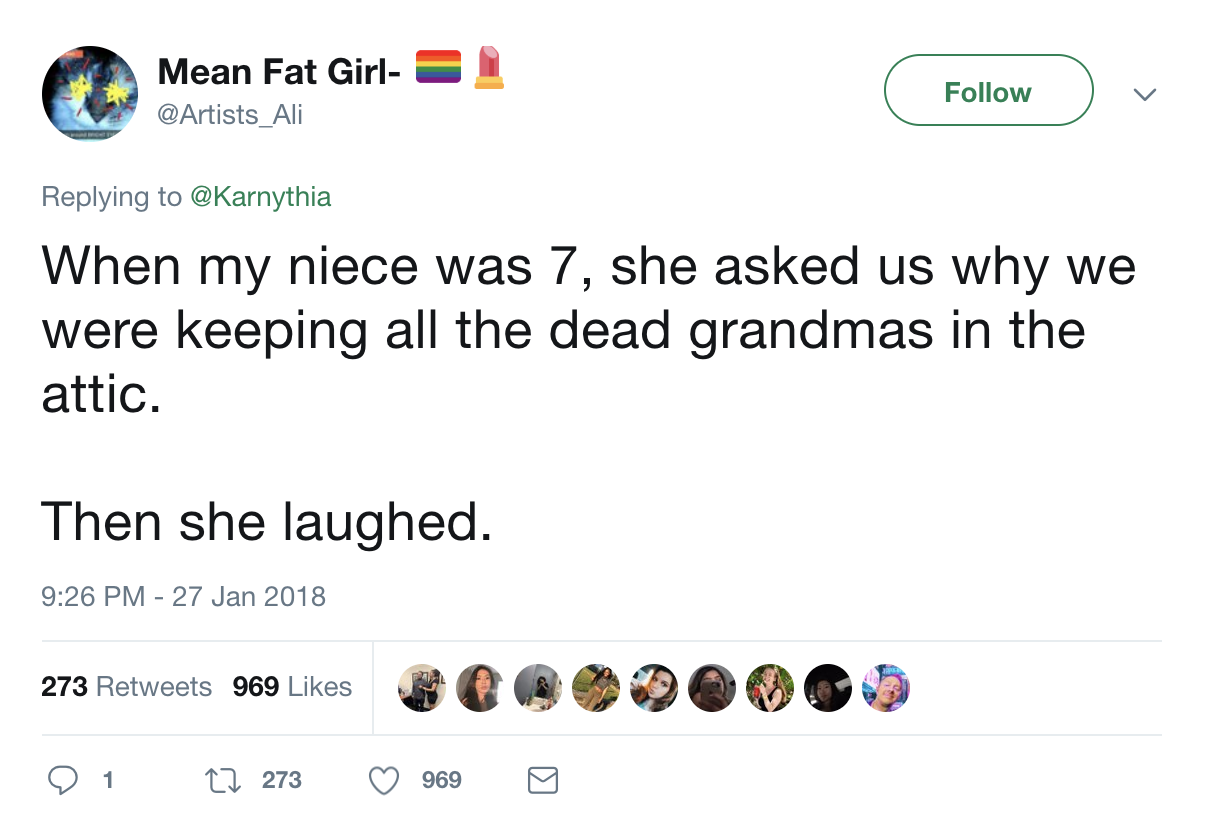This screenshot has width=1216, height=822.
Task: Click the first liker avatar, two people standing
Action: tap(422, 688)
